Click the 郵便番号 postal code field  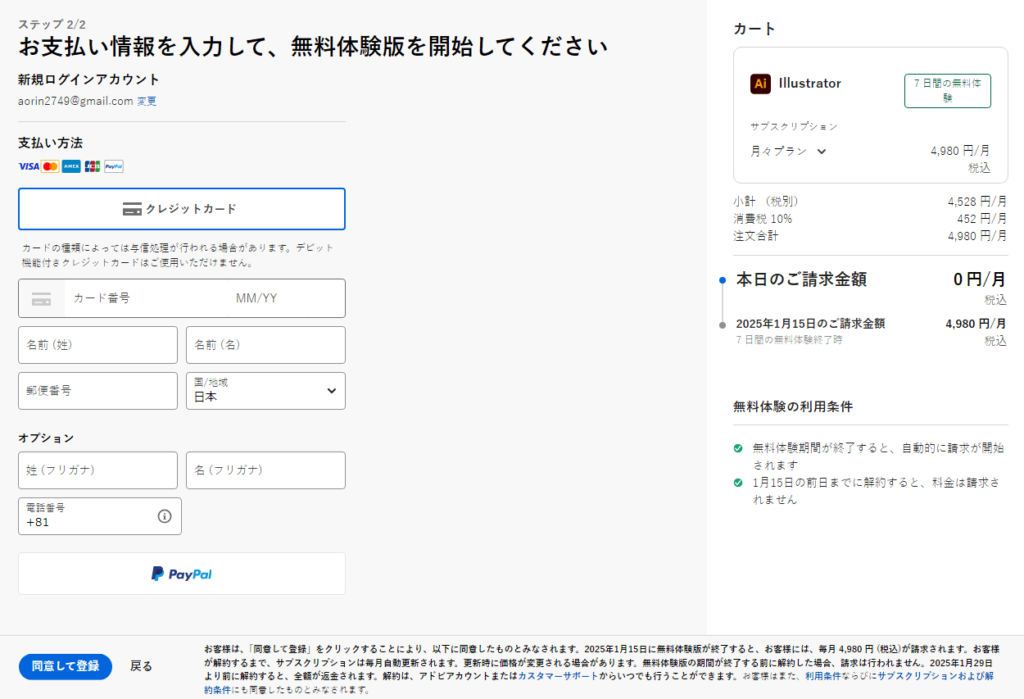click(97, 391)
